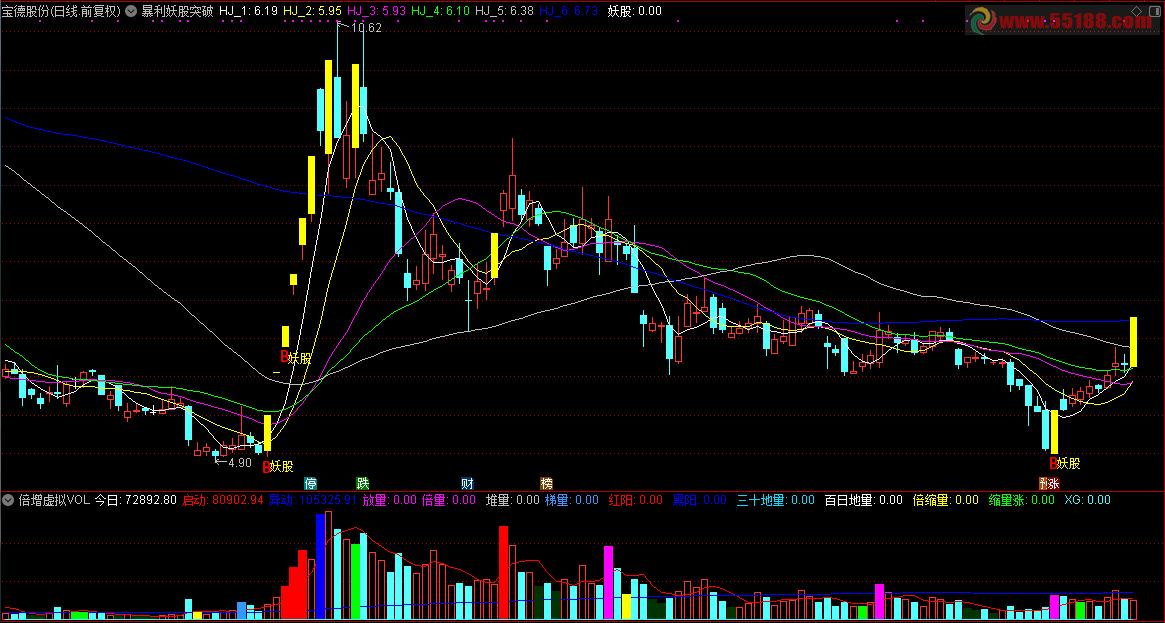Select the 红阳: 0.00 label
1165x623 pixels.
[x=635, y=500]
